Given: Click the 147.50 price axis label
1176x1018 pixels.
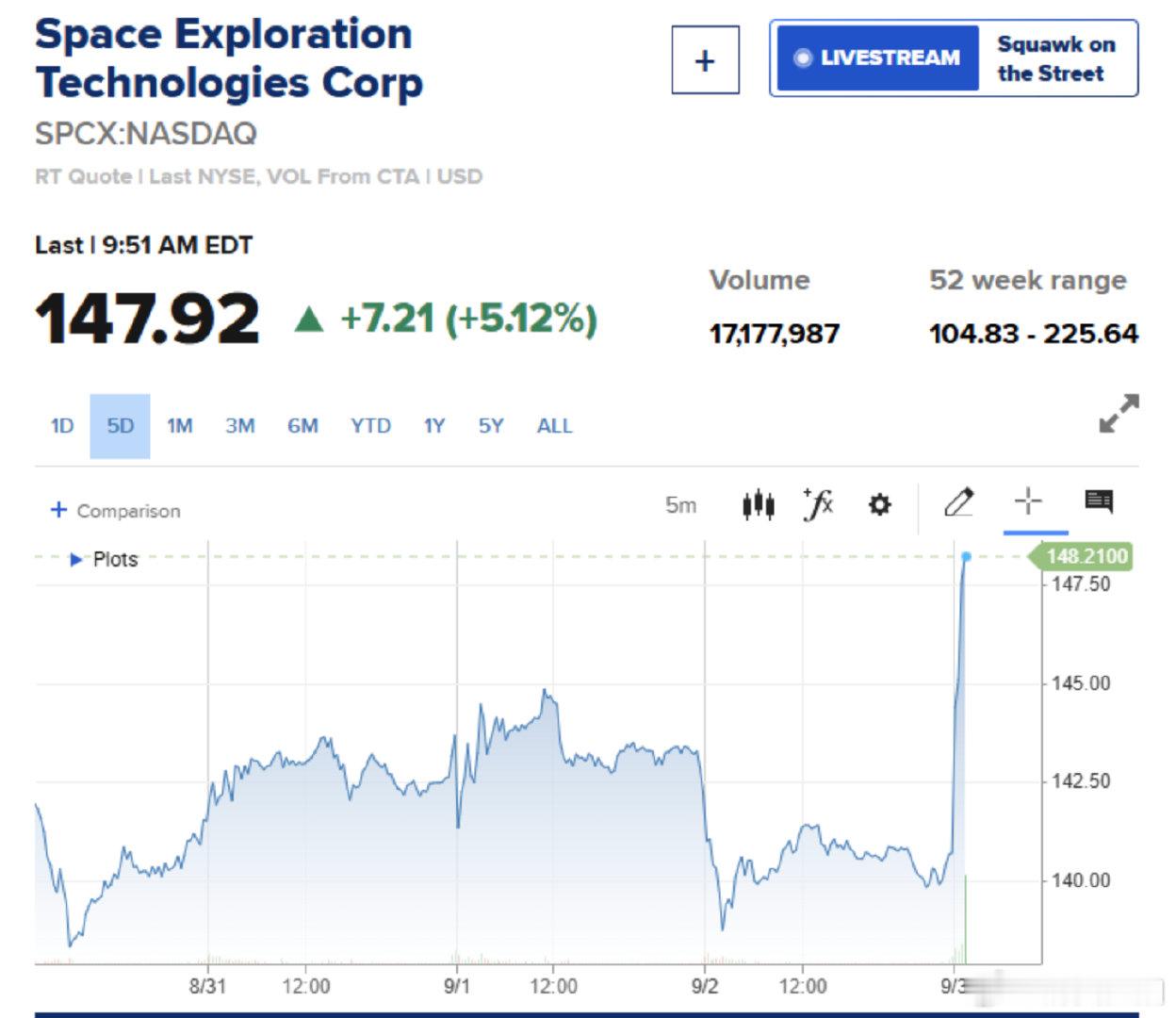Looking at the screenshot, I should 1081,583.
